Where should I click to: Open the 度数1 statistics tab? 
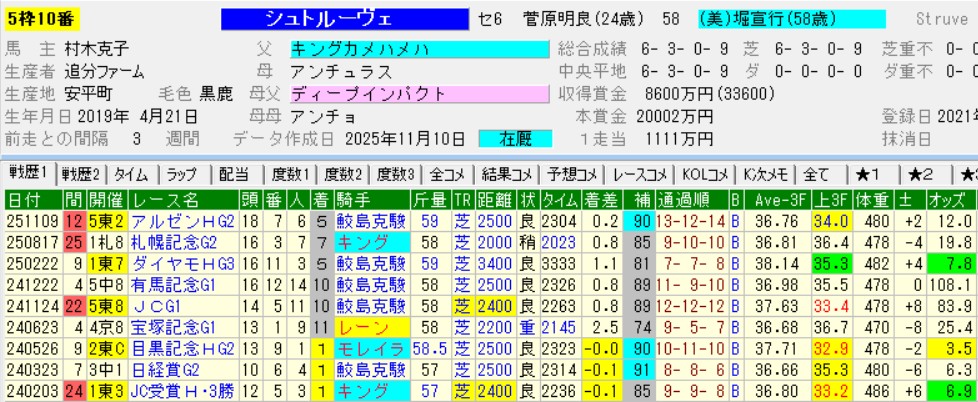[289, 173]
